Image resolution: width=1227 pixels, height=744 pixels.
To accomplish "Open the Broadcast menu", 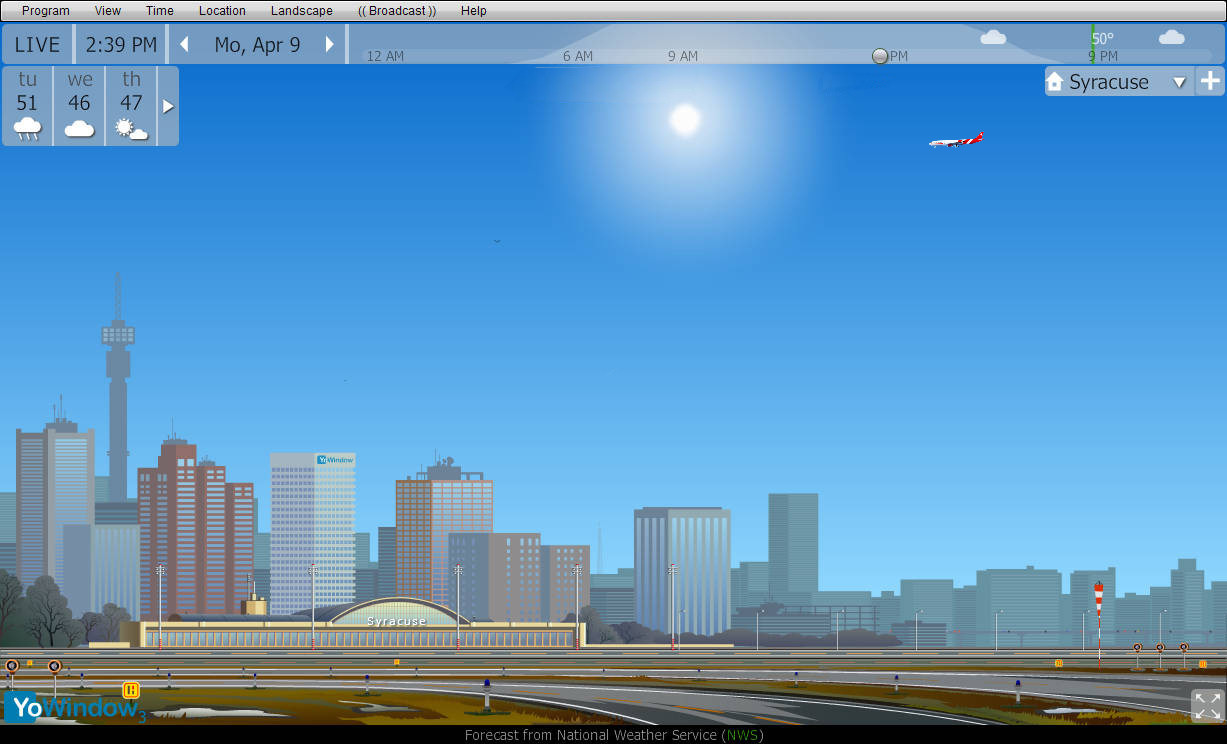I will coord(397,11).
